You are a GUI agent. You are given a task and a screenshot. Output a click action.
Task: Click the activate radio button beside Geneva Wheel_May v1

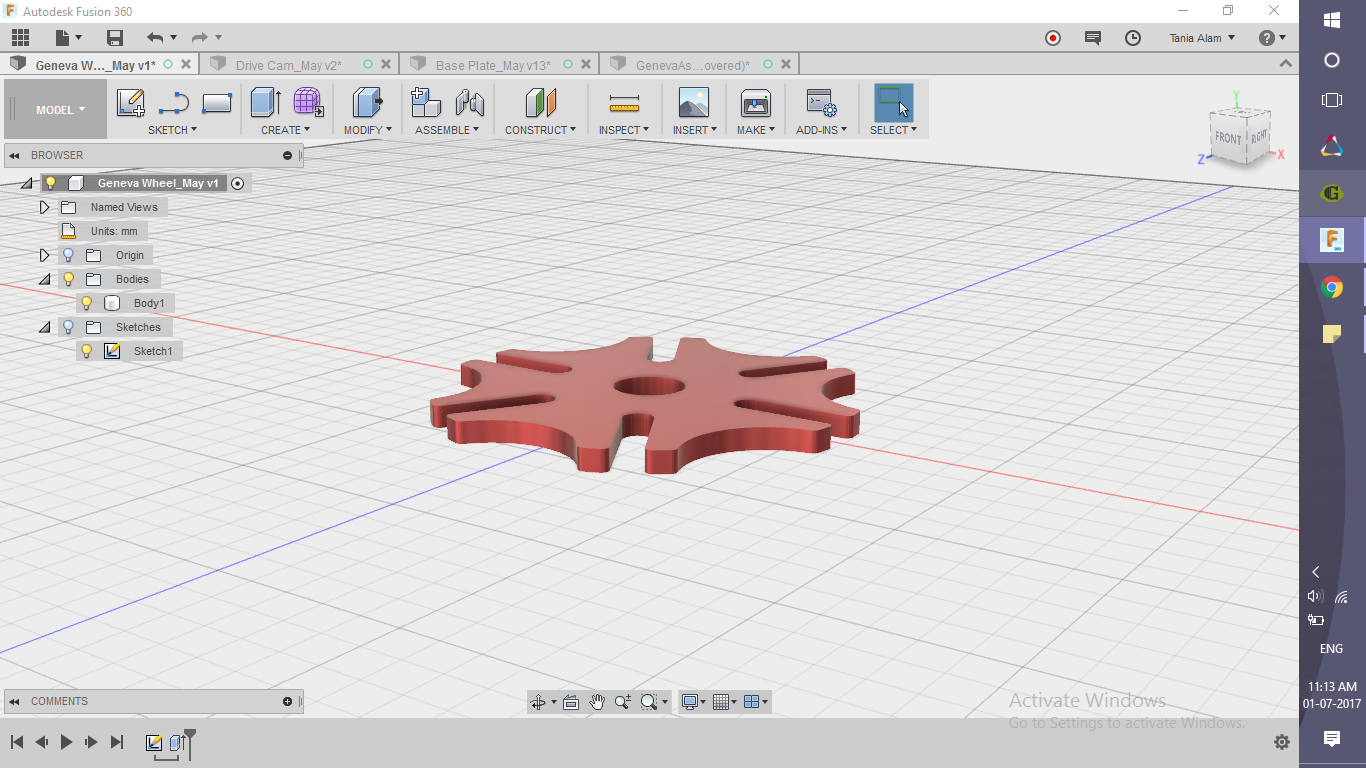[237, 183]
